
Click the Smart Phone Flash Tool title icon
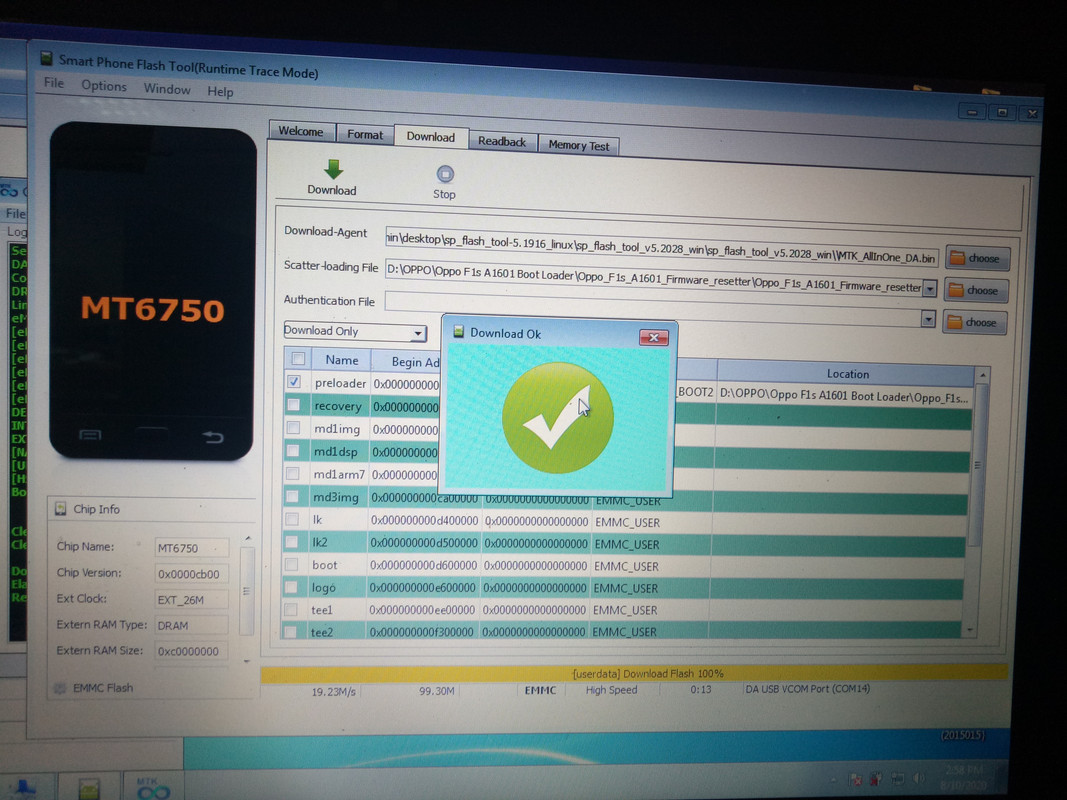46,59
